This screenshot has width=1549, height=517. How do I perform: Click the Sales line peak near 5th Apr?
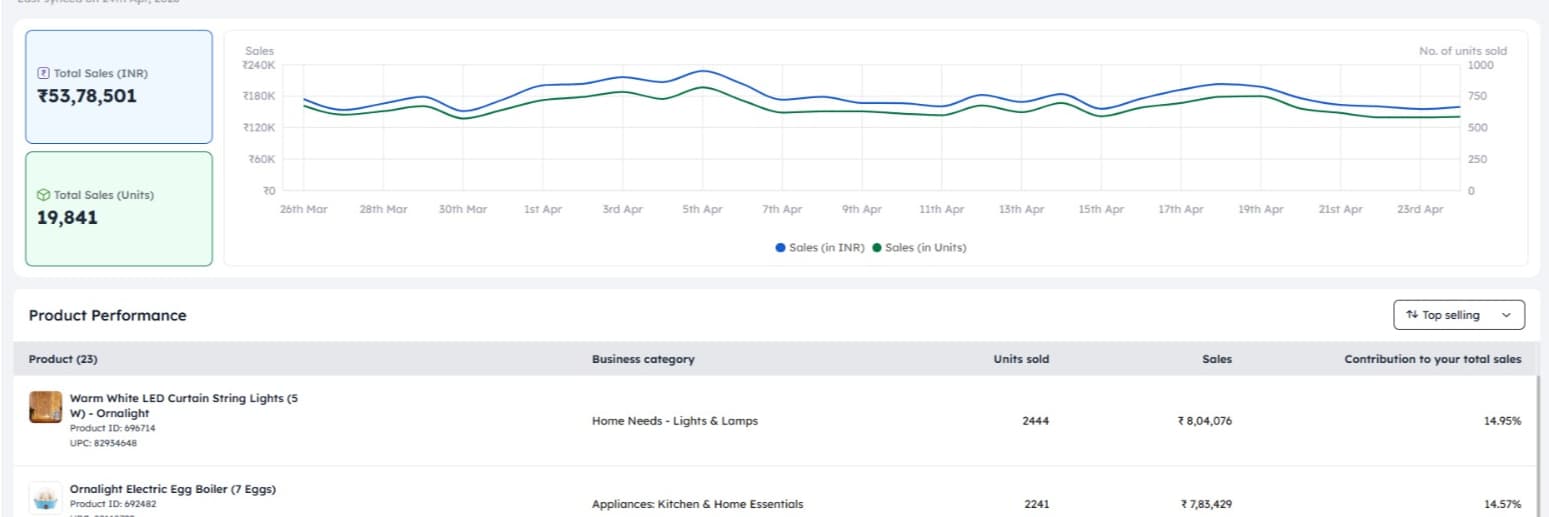tap(704, 71)
